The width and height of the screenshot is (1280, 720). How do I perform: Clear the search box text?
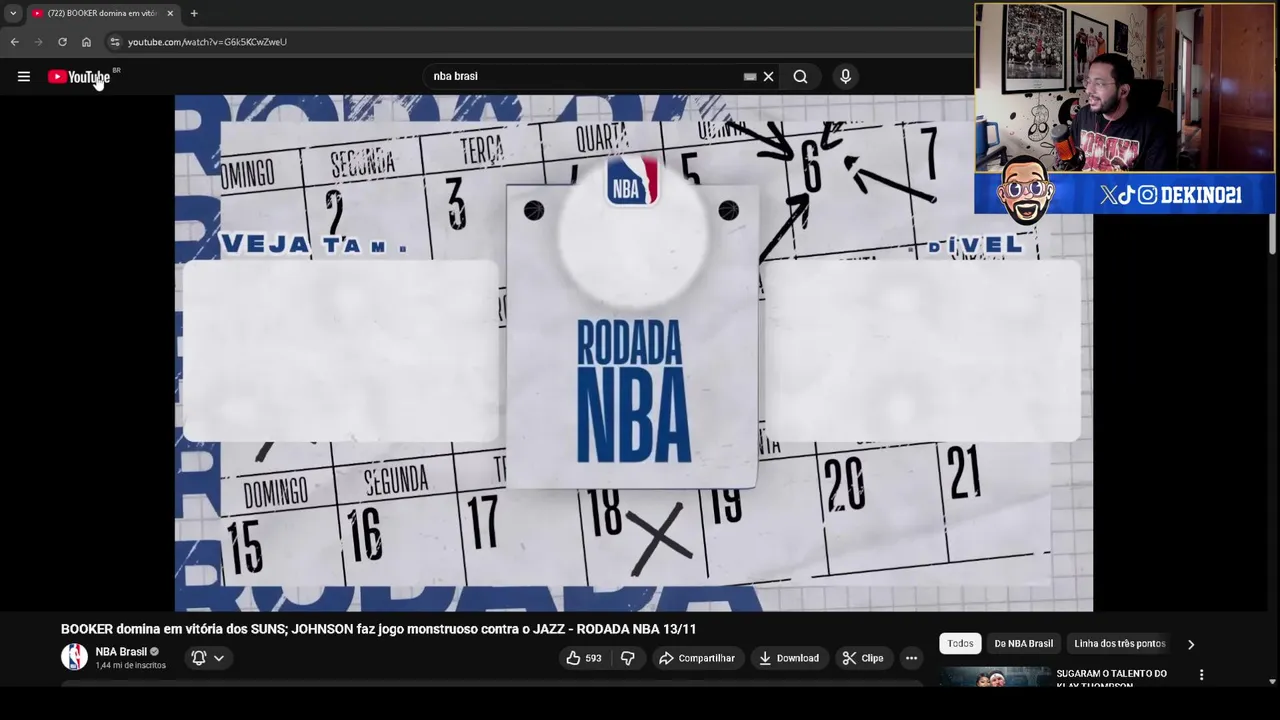pos(768,76)
